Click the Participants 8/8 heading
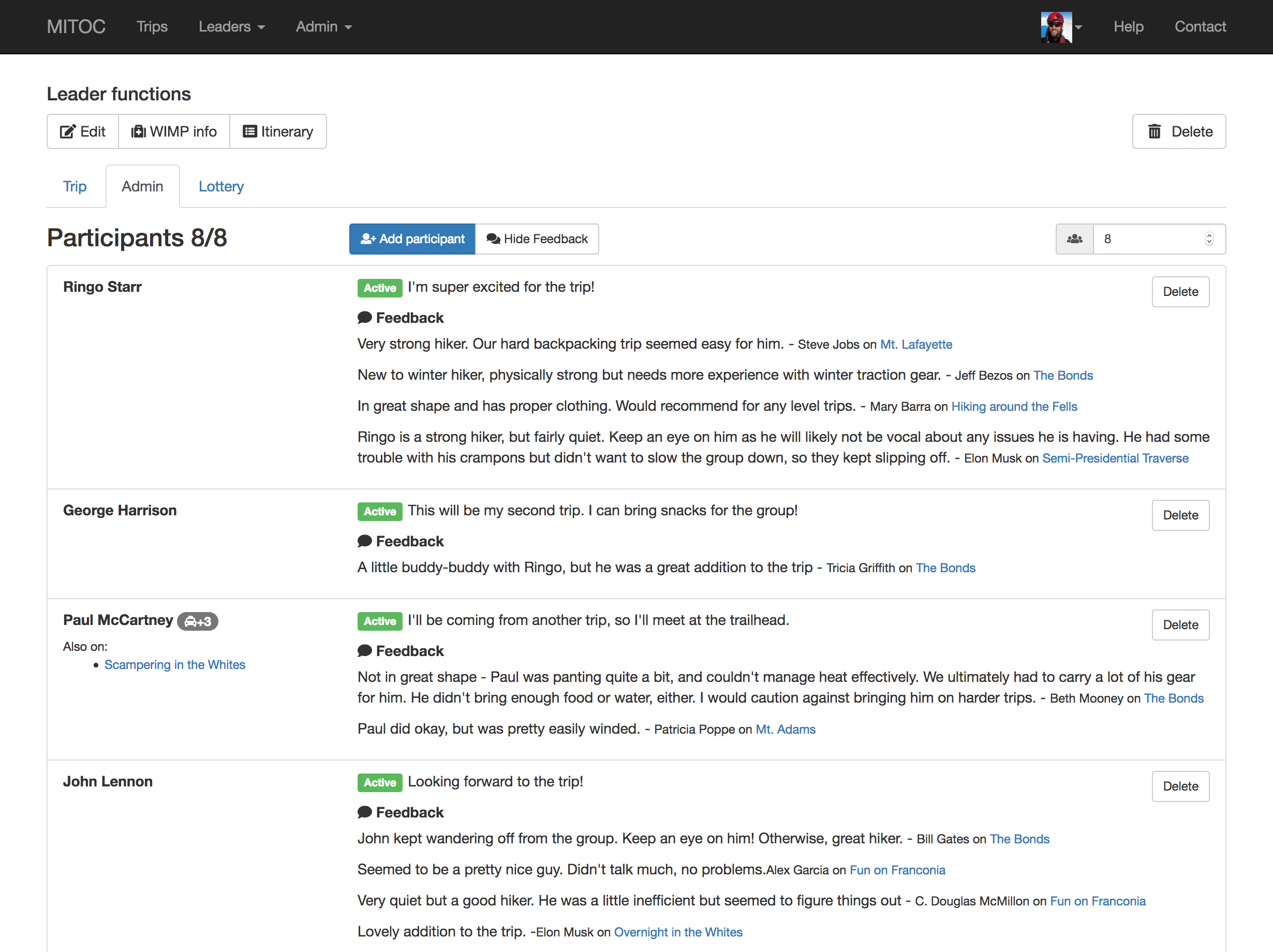The height and width of the screenshot is (952, 1273). (137, 237)
